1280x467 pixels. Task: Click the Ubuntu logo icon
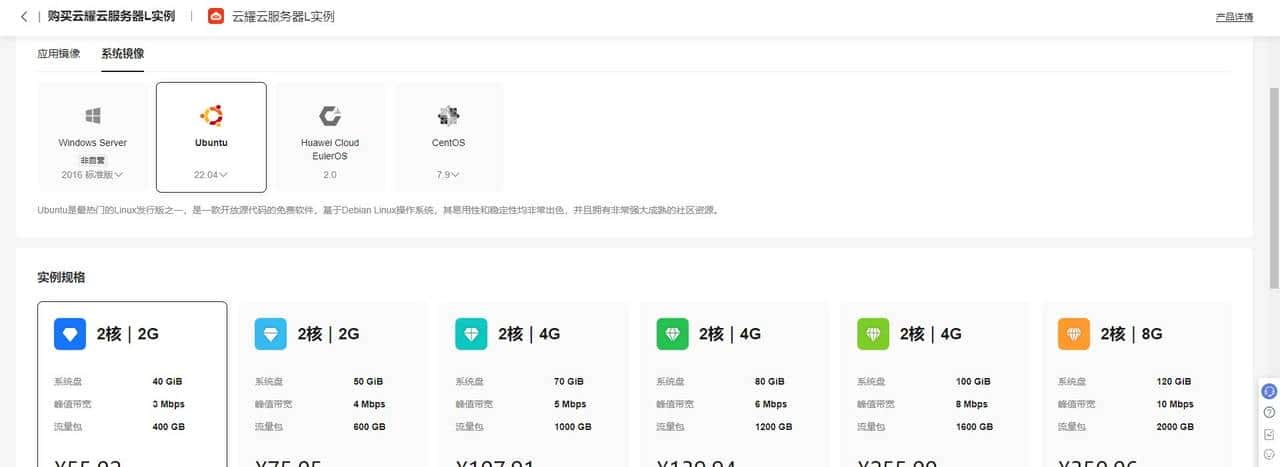(x=211, y=115)
